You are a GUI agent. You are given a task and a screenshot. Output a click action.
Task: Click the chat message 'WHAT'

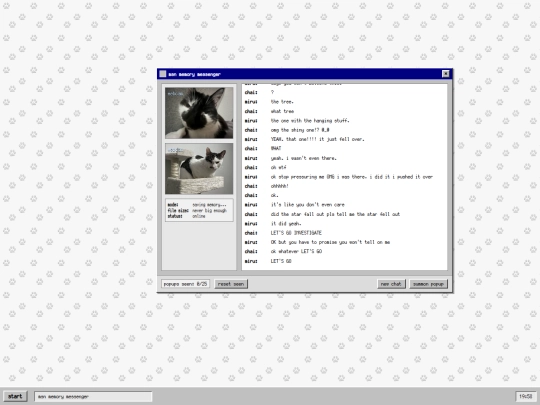[276, 148]
